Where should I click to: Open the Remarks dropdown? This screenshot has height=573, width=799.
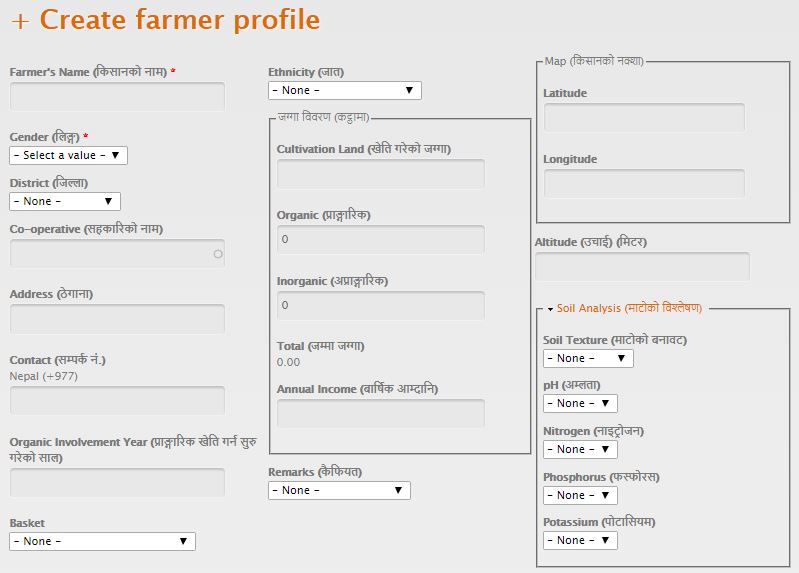pos(339,490)
